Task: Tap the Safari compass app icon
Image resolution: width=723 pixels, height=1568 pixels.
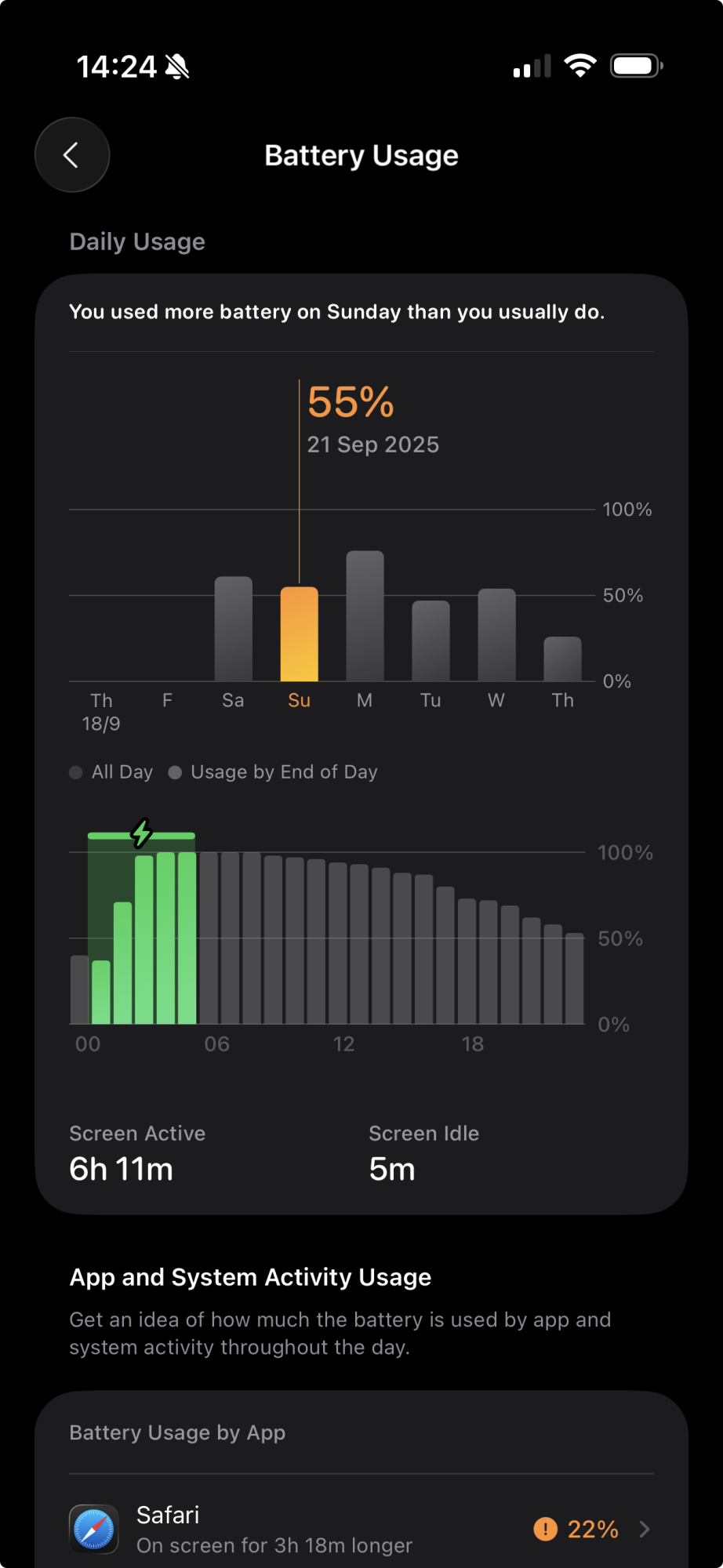Action: 94,1529
